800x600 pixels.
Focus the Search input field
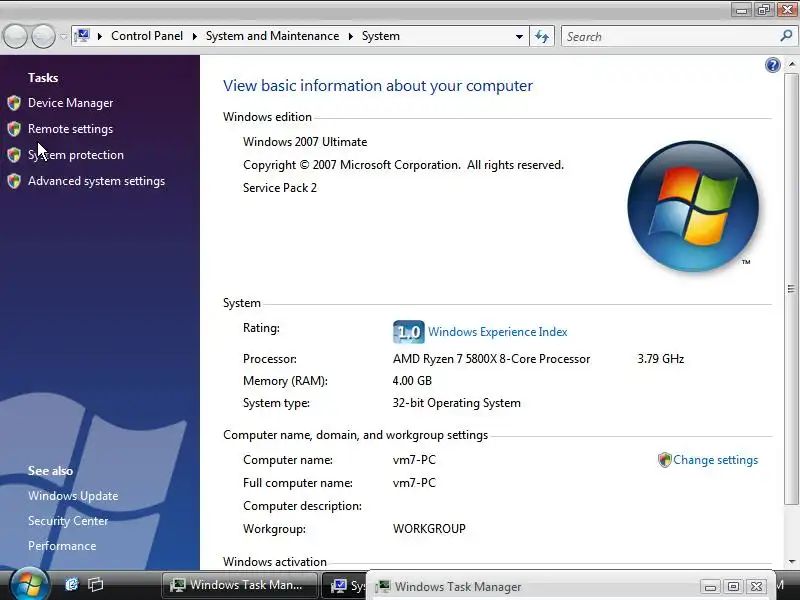tap(671, 37)
